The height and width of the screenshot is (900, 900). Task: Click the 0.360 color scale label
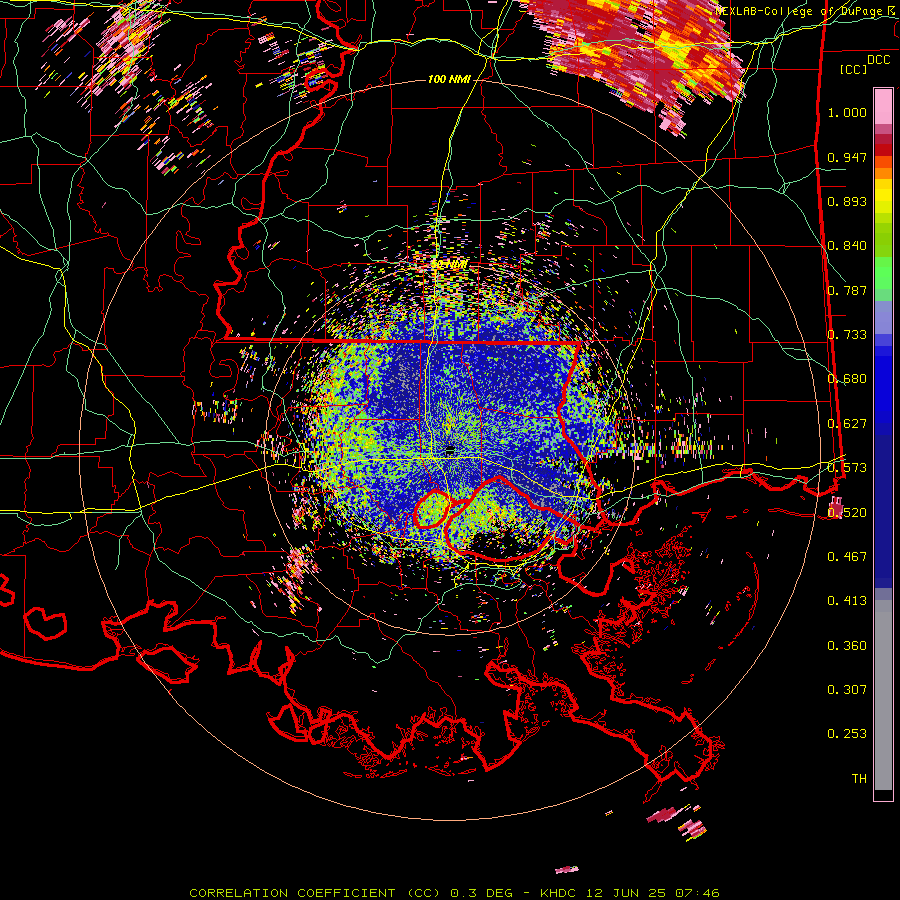point(847,646)
